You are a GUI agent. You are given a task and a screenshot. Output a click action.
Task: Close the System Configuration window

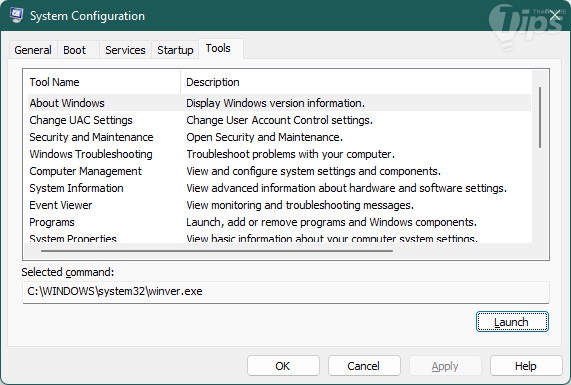pos(555,16)
